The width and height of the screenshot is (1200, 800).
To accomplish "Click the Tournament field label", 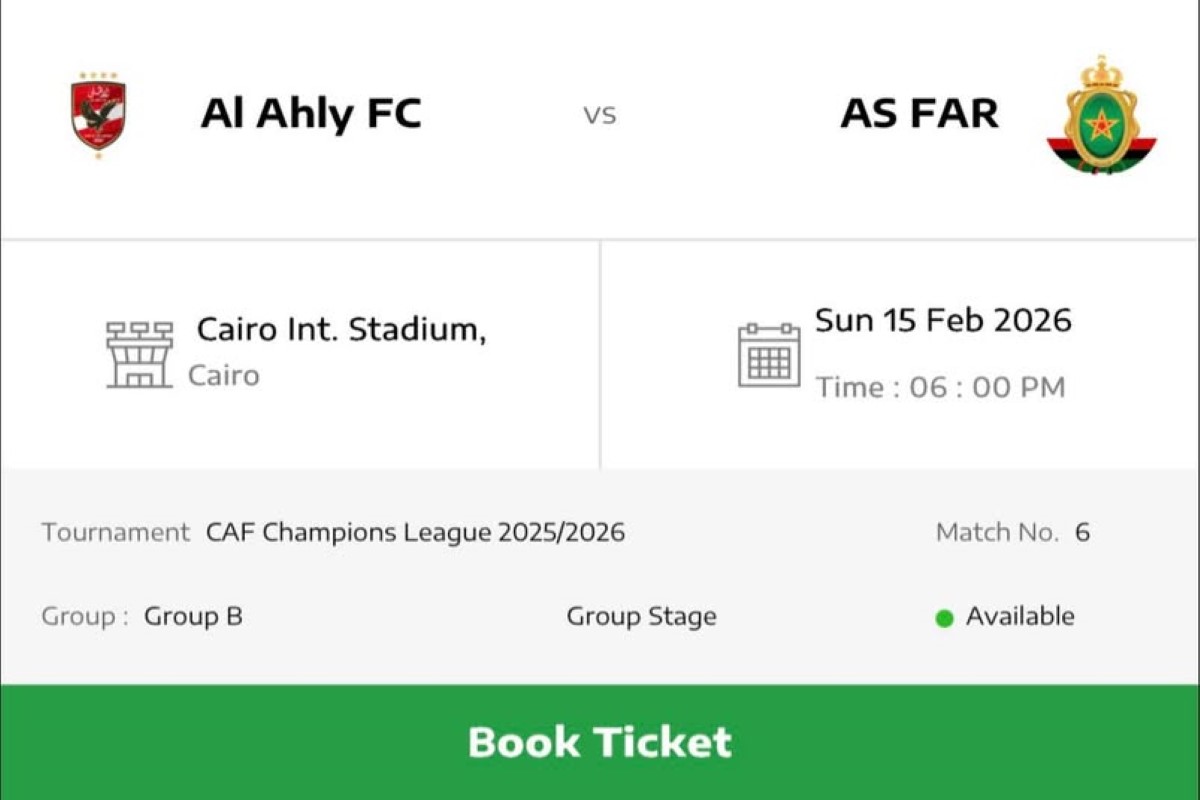I will pos(115,532).
